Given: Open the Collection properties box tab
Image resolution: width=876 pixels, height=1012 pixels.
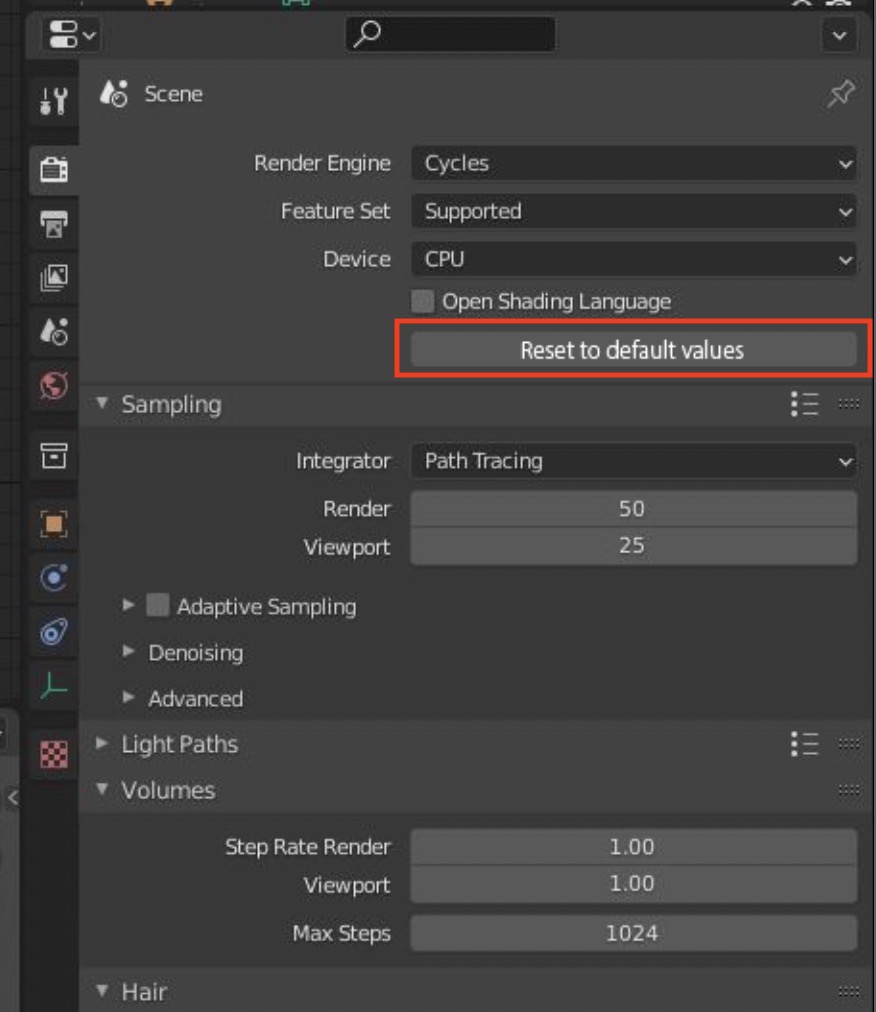Looking at the screenshot, I should coord(54,455).
